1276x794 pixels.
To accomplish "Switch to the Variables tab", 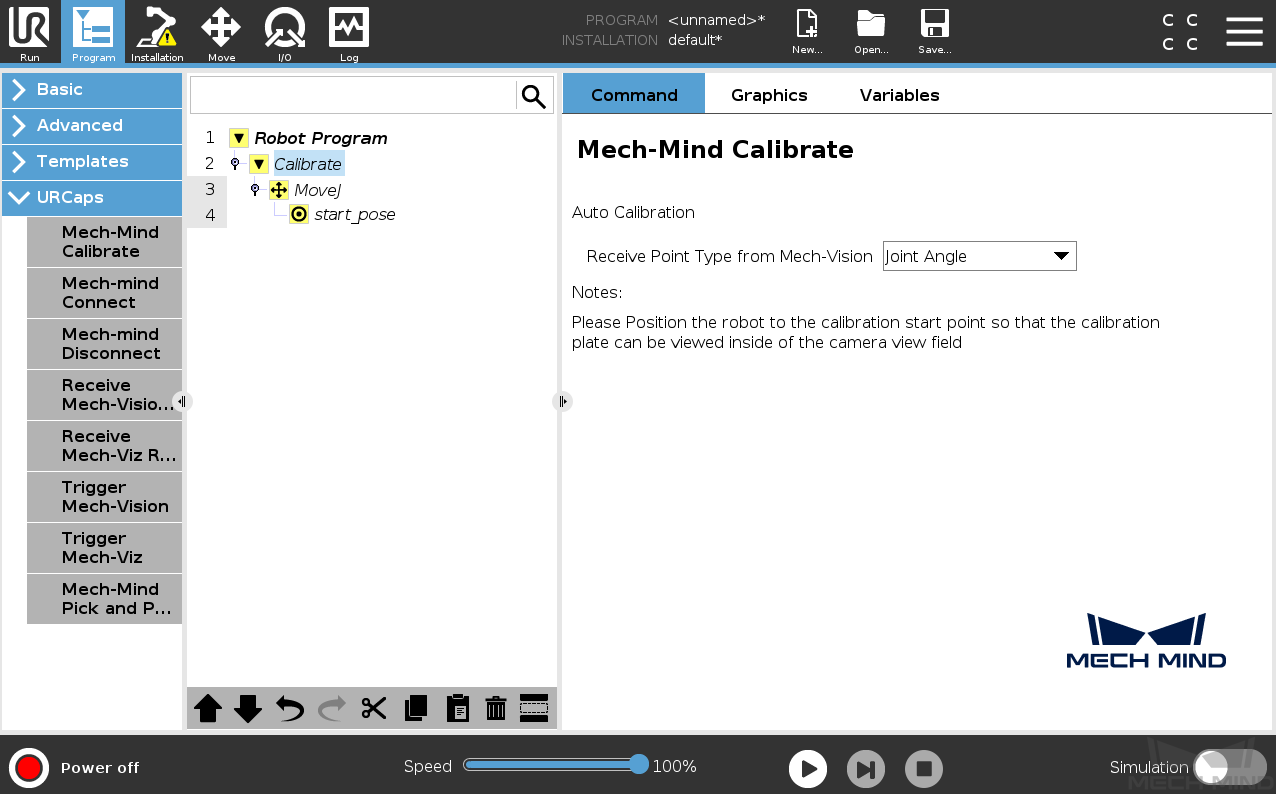I will [x=899, y=95].
